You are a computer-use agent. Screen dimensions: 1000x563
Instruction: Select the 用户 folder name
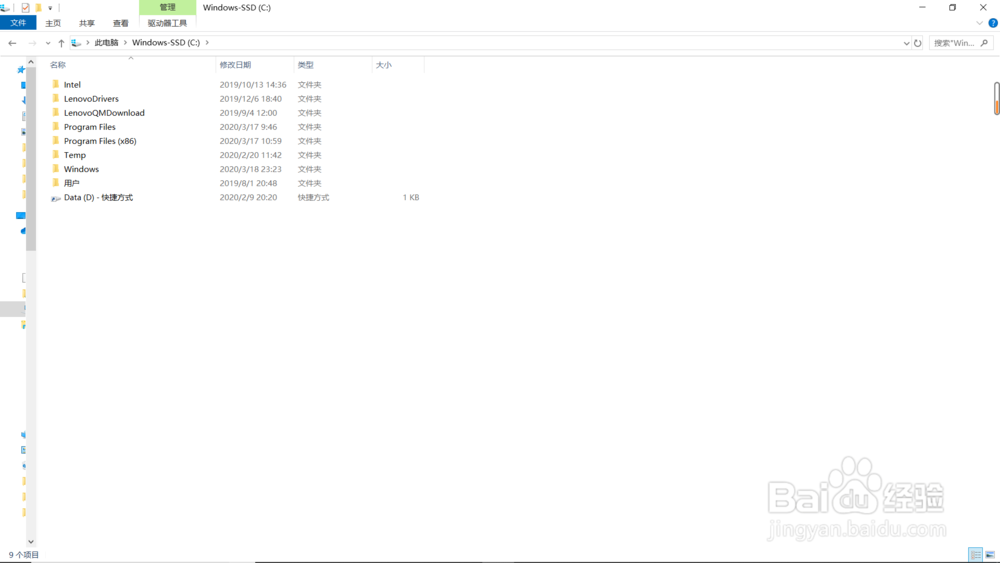coord(71,183)
